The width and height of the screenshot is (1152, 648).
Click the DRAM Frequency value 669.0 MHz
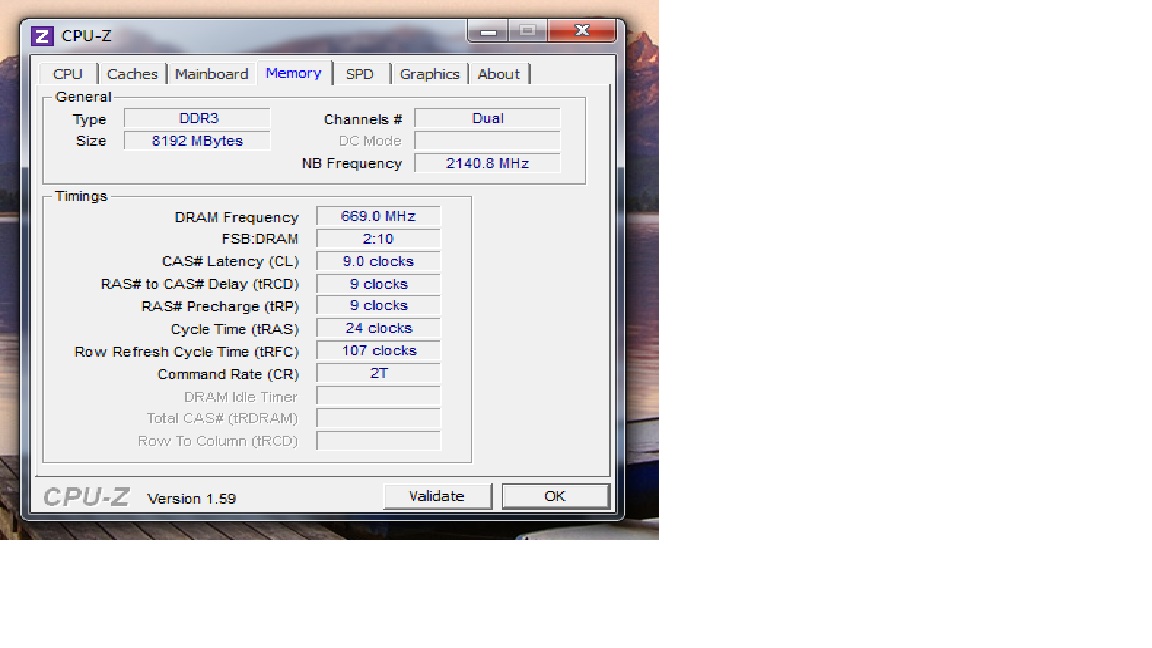[x=378, y=216]
